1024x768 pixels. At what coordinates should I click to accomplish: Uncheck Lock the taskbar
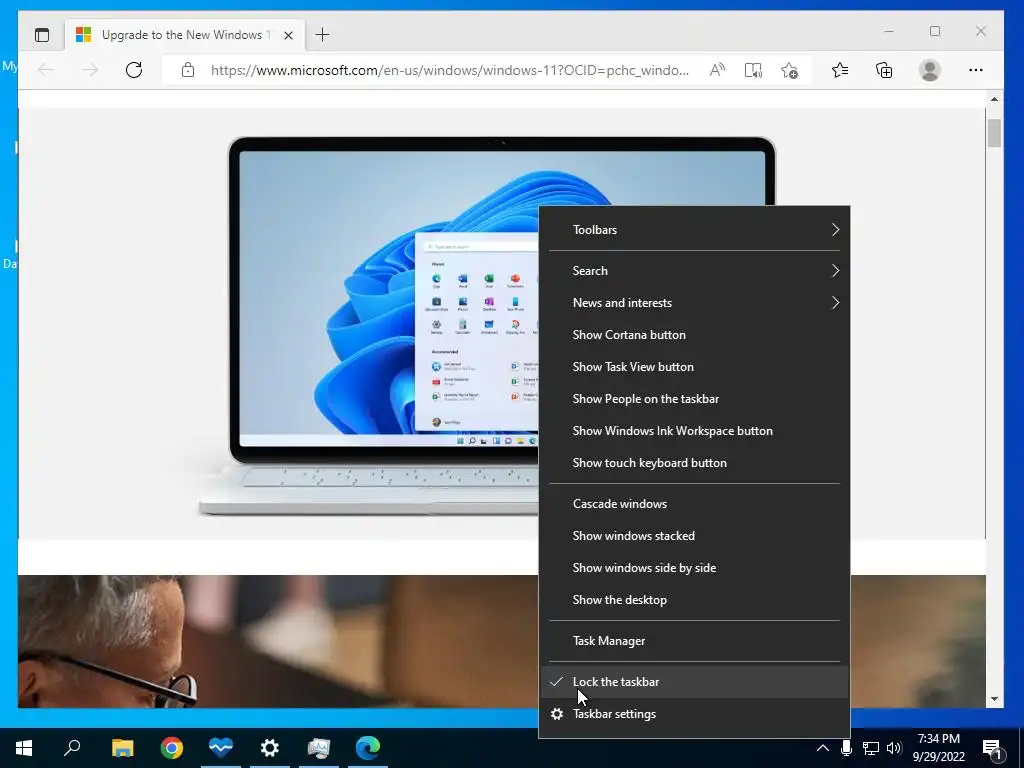click(x=694, y=682)
